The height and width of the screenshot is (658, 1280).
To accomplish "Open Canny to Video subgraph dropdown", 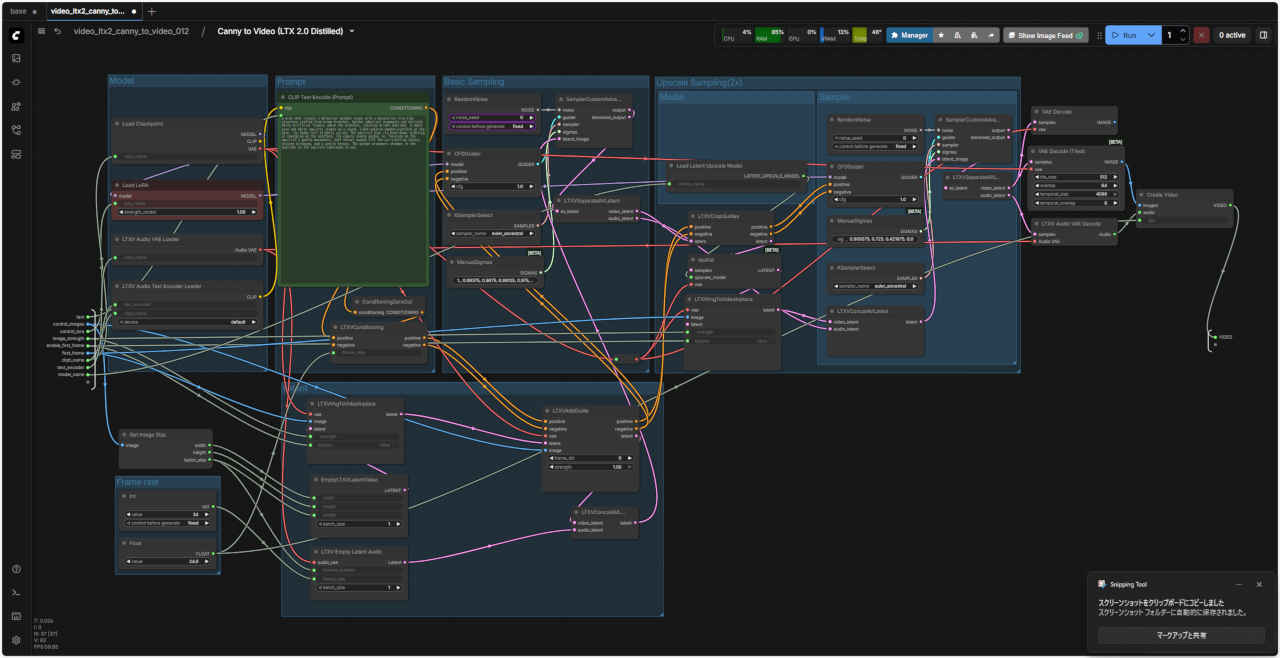I will coord(352,32).
